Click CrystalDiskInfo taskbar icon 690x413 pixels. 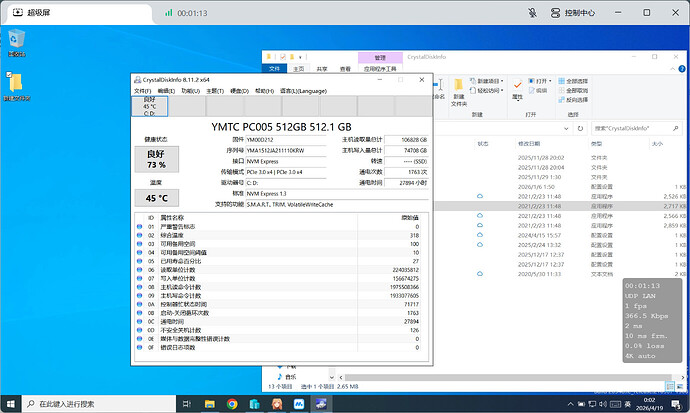(x=321, y=404)
